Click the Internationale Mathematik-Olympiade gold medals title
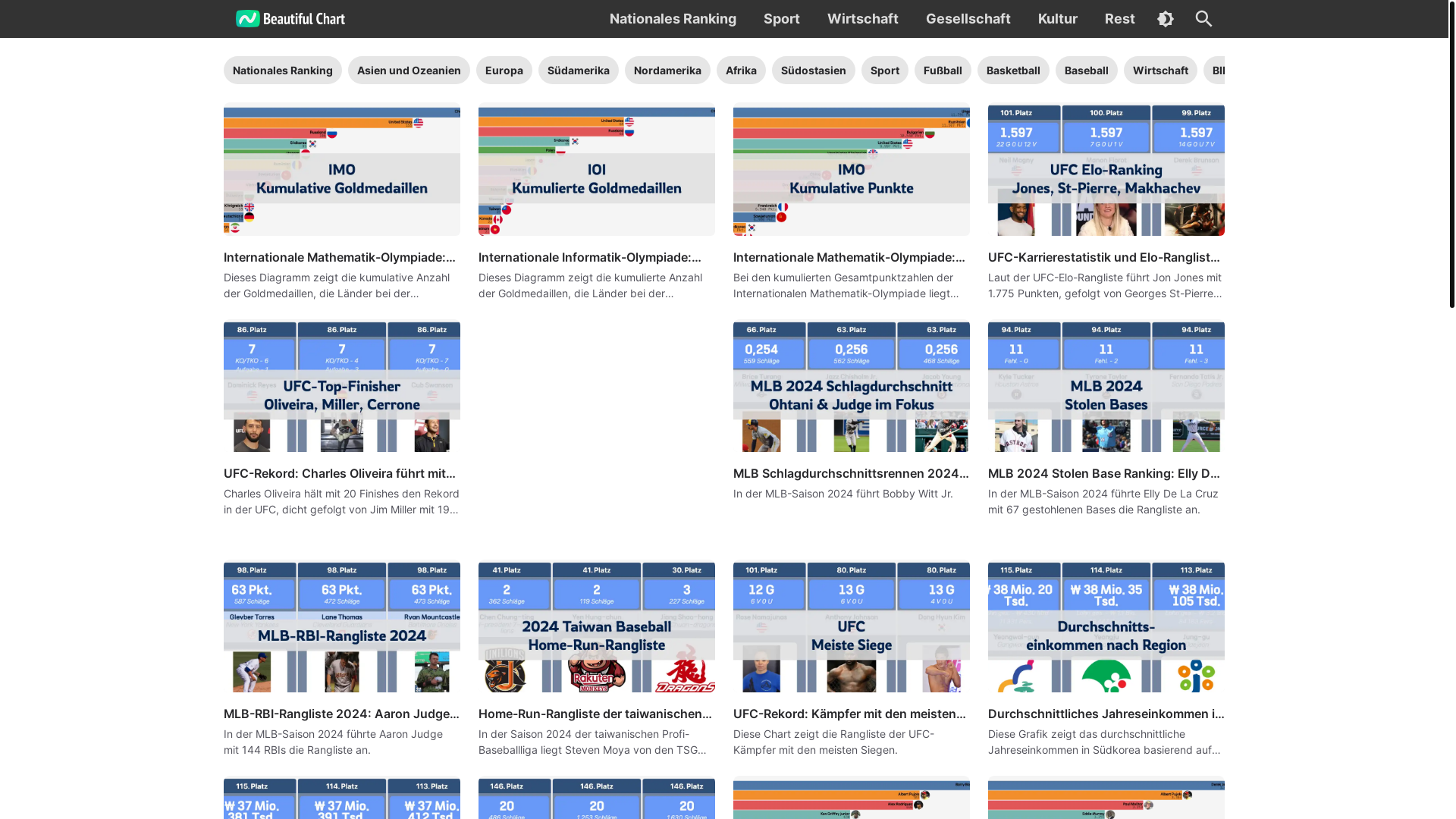Viewport: 1456px width, 819px height. [x=340, y=257]
